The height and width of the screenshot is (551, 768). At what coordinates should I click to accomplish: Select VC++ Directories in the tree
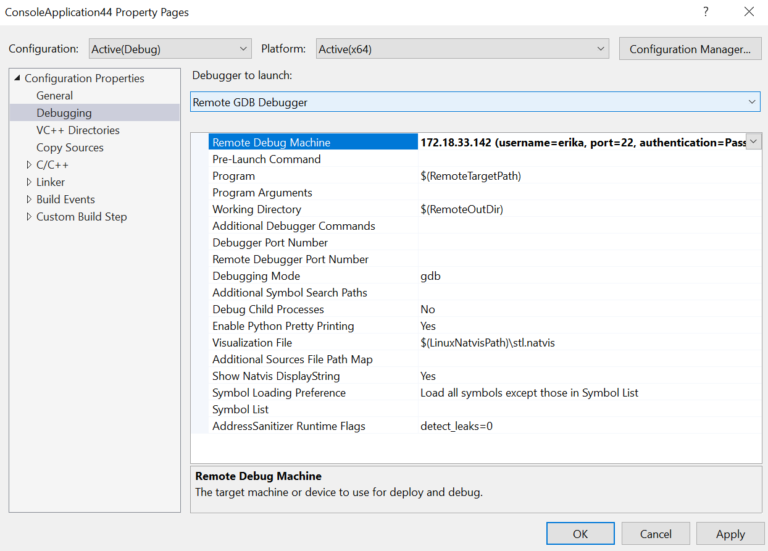coord(77,130)
